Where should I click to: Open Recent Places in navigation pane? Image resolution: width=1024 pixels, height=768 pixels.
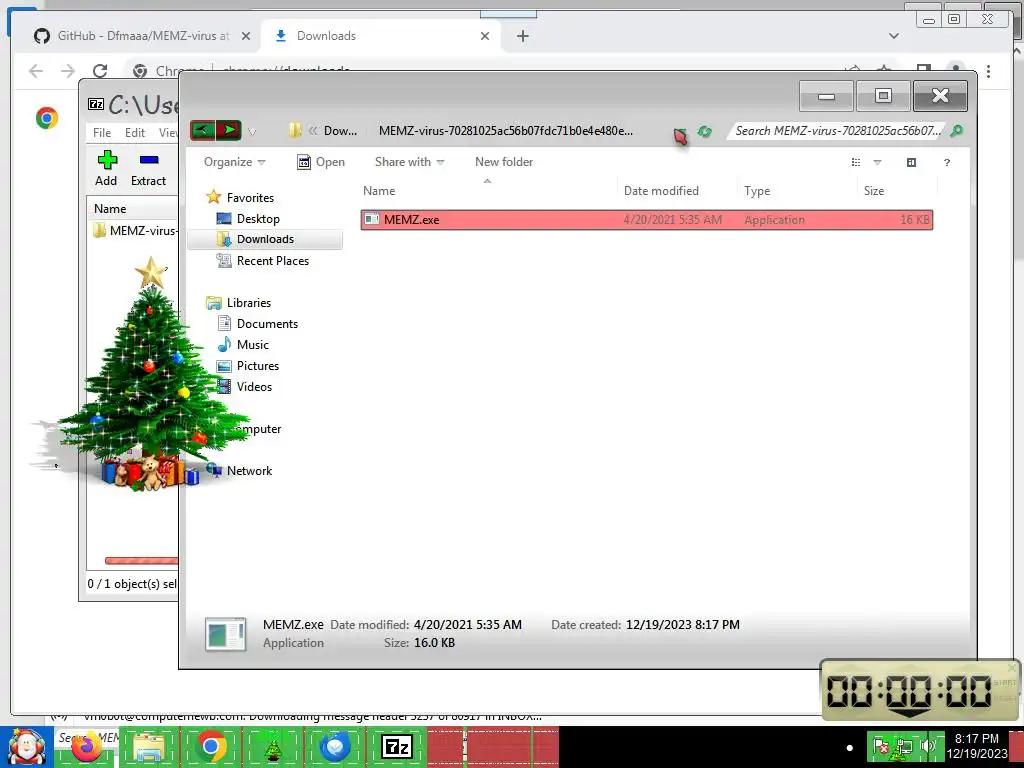pos(263,261)
